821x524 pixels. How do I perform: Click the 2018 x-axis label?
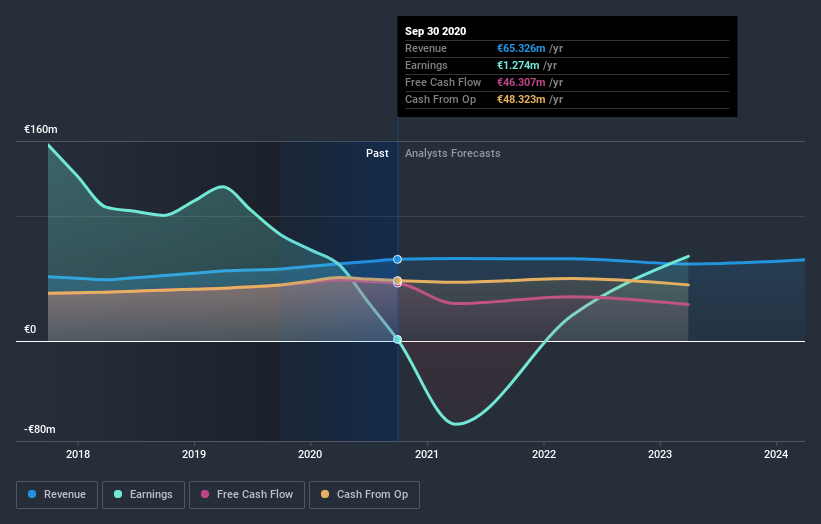click(78, 454)
